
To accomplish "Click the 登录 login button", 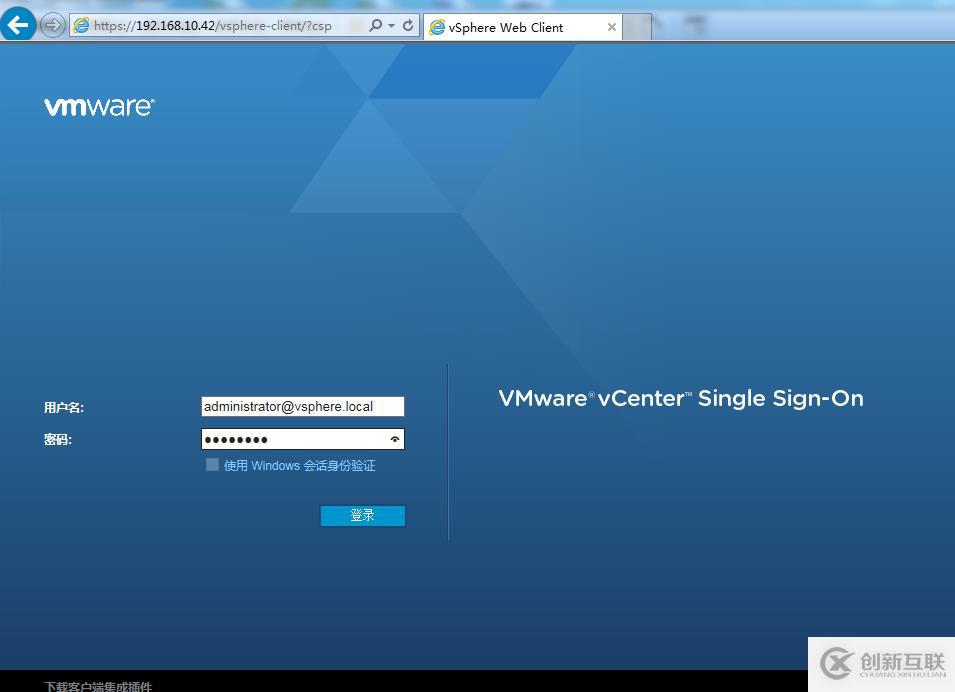I will 362,515.
